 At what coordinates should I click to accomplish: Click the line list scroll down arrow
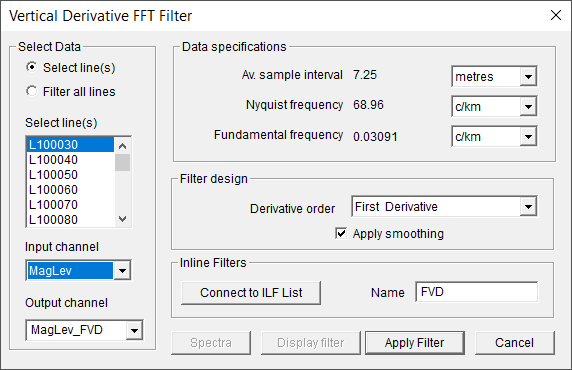123,219
